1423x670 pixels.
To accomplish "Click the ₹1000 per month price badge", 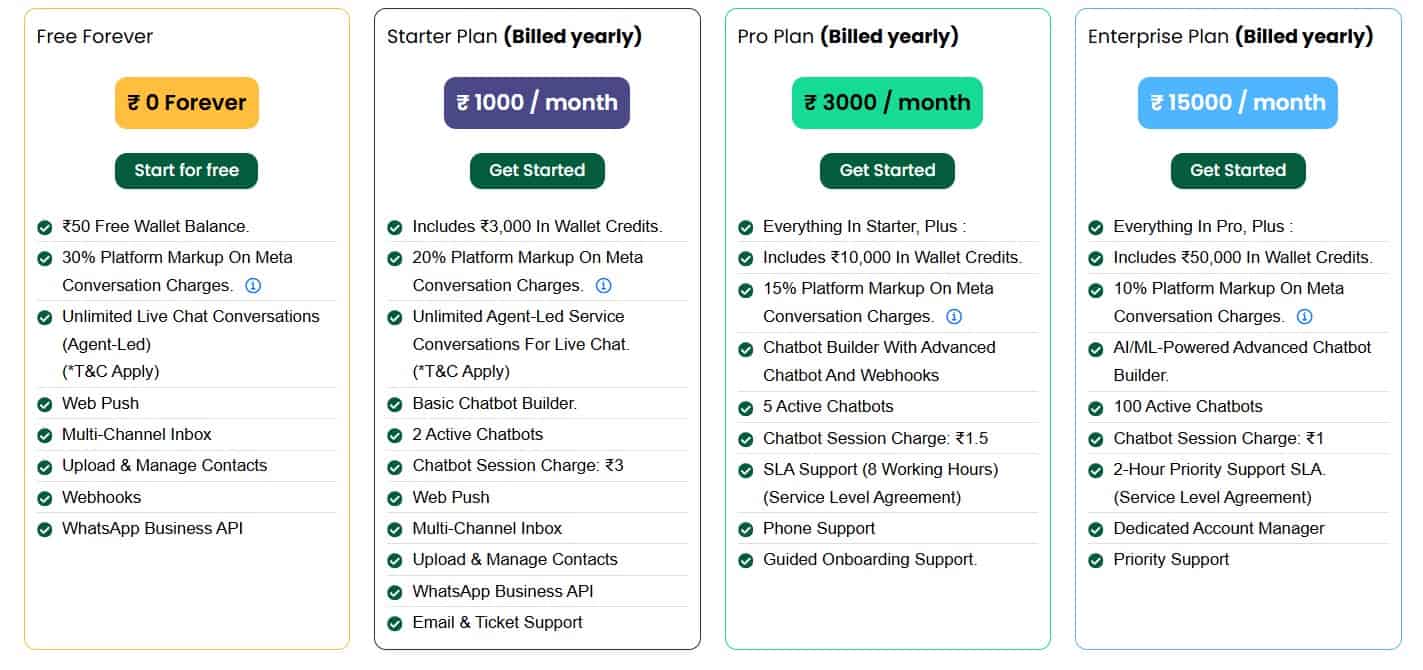I will pyautogui.click(x=537, y=102).
